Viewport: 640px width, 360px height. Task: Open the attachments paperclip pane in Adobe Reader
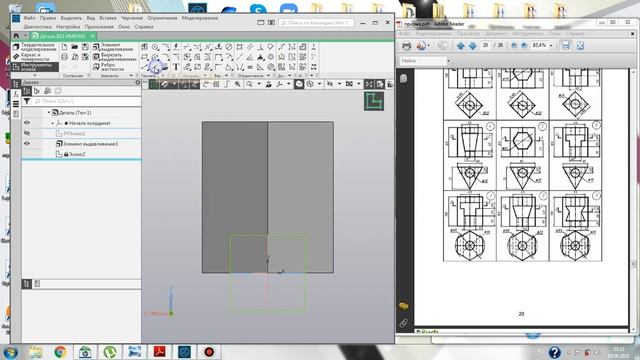(x=404, y=323)
